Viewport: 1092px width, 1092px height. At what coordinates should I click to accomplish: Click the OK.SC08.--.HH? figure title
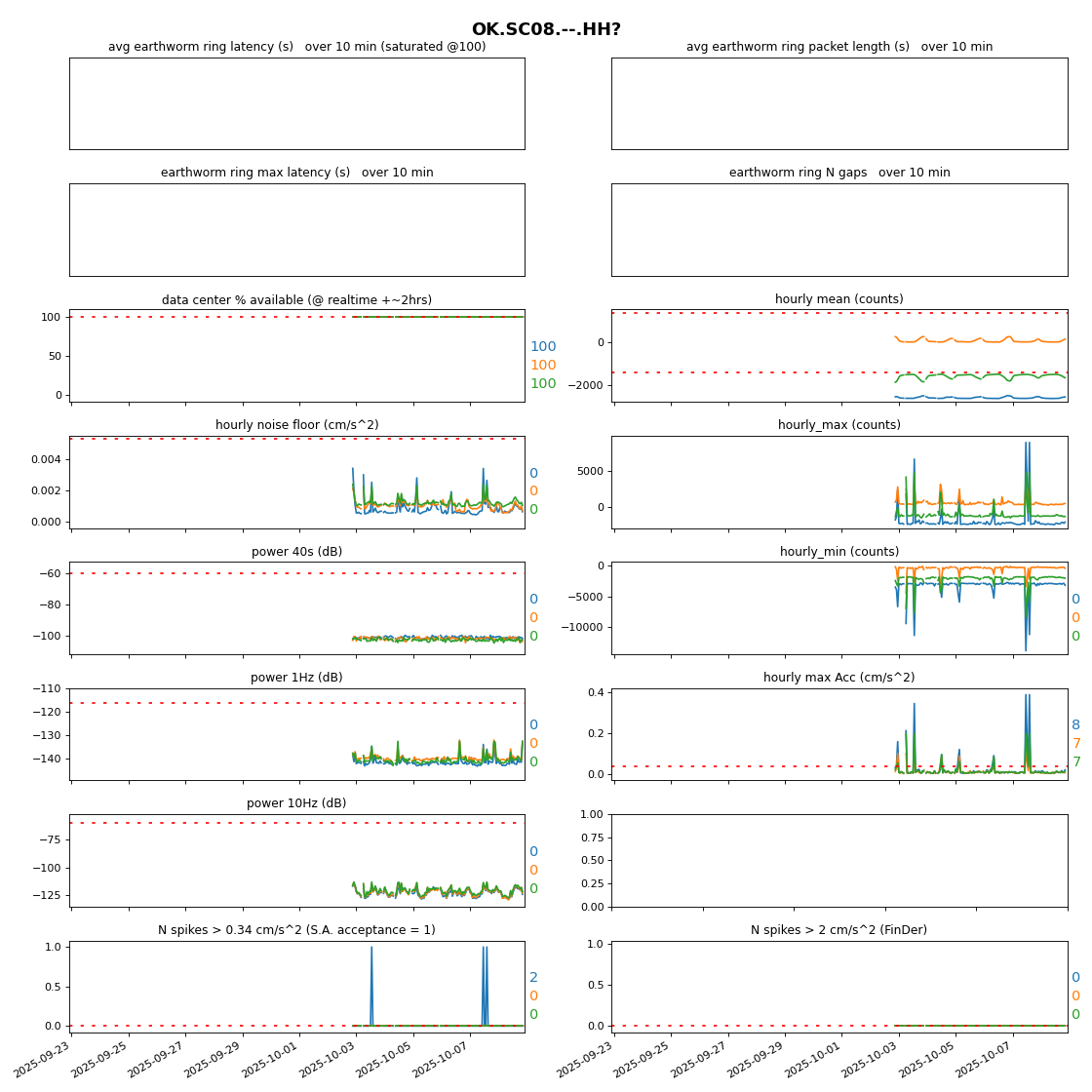coord(546,29)
